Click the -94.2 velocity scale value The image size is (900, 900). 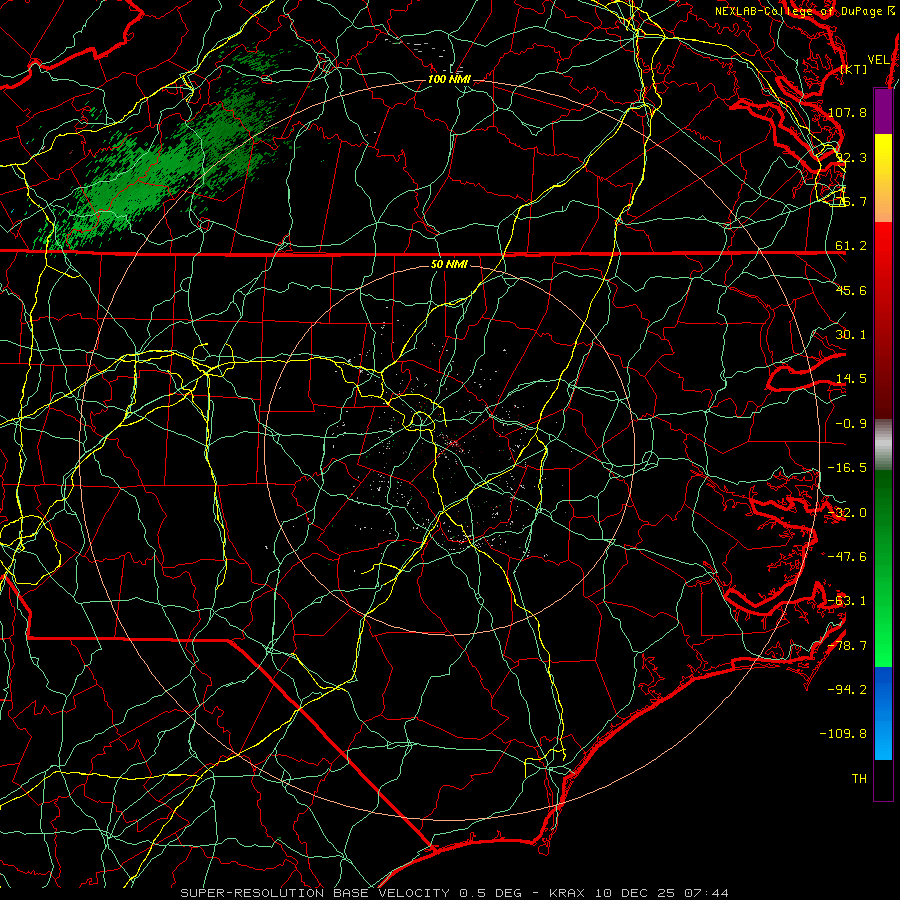[x=847, y=689]
